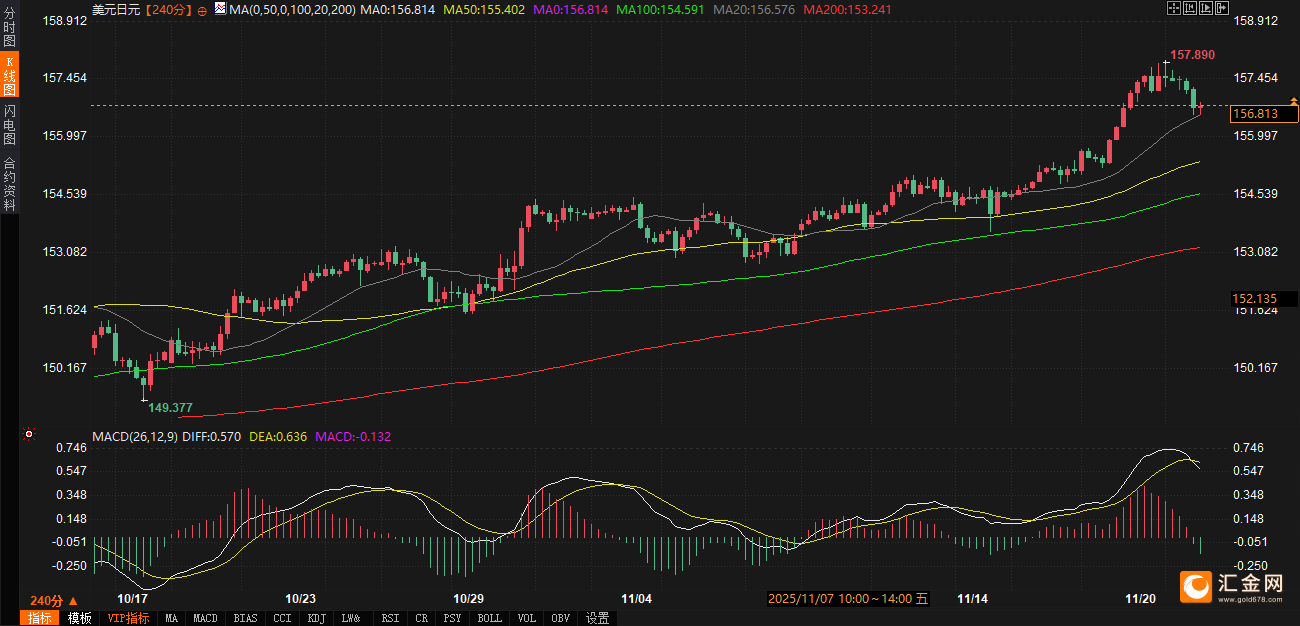
Task: Click the orange price alert marker at right axis
Action: click(x=1293, y=102)
